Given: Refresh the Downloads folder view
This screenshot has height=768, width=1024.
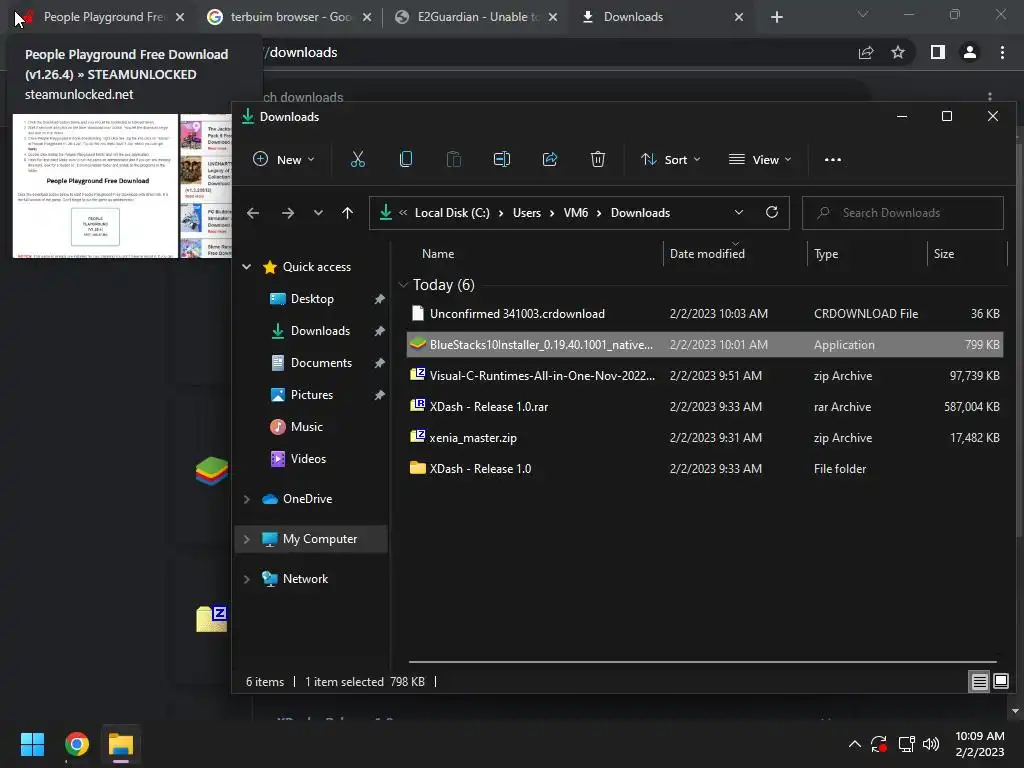Looking at the screenshot, I should coord(772,212).
